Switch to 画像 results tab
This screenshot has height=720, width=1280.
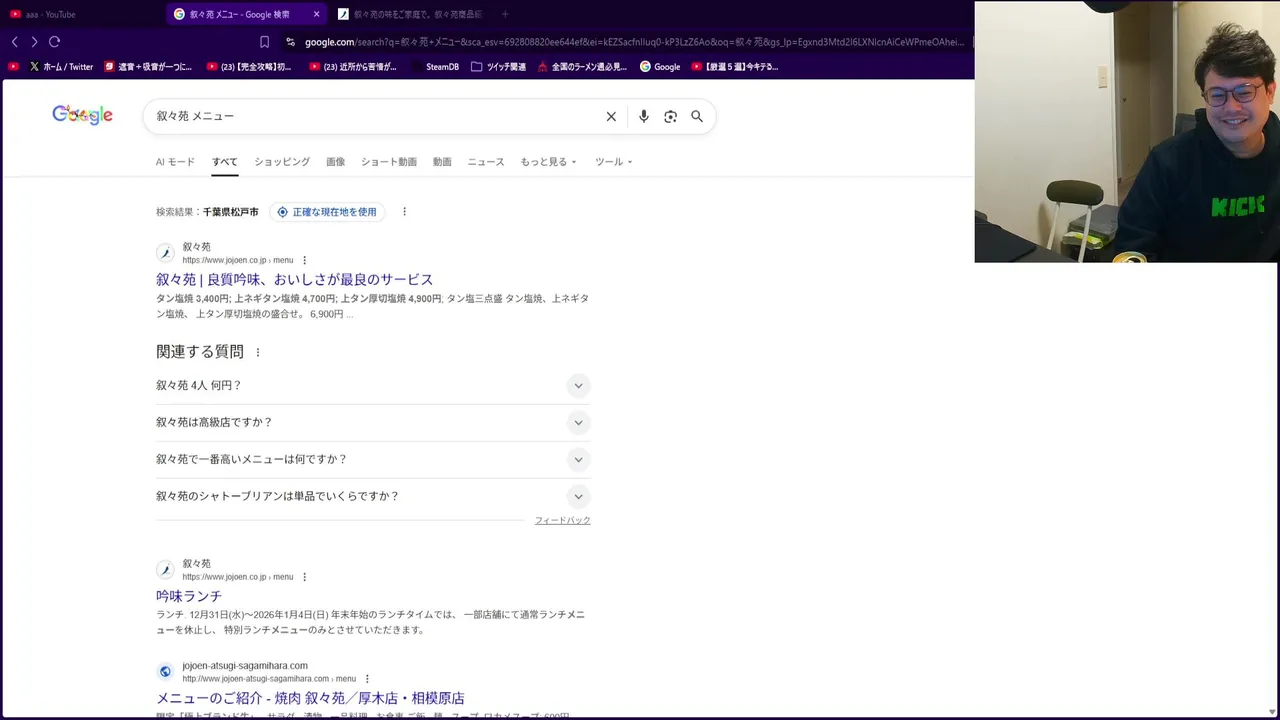point(336,162)
